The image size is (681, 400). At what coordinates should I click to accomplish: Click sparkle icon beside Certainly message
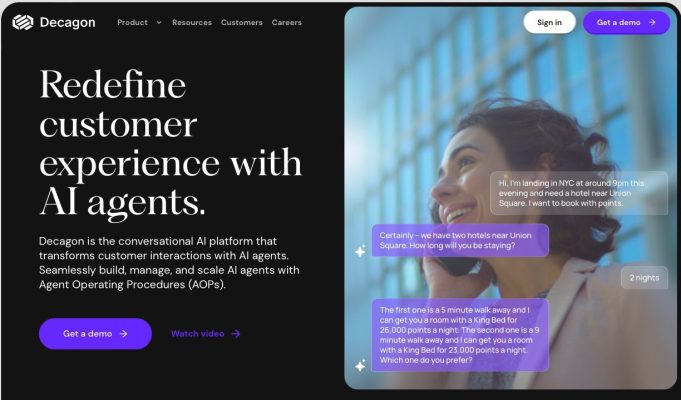coord(360,251)
